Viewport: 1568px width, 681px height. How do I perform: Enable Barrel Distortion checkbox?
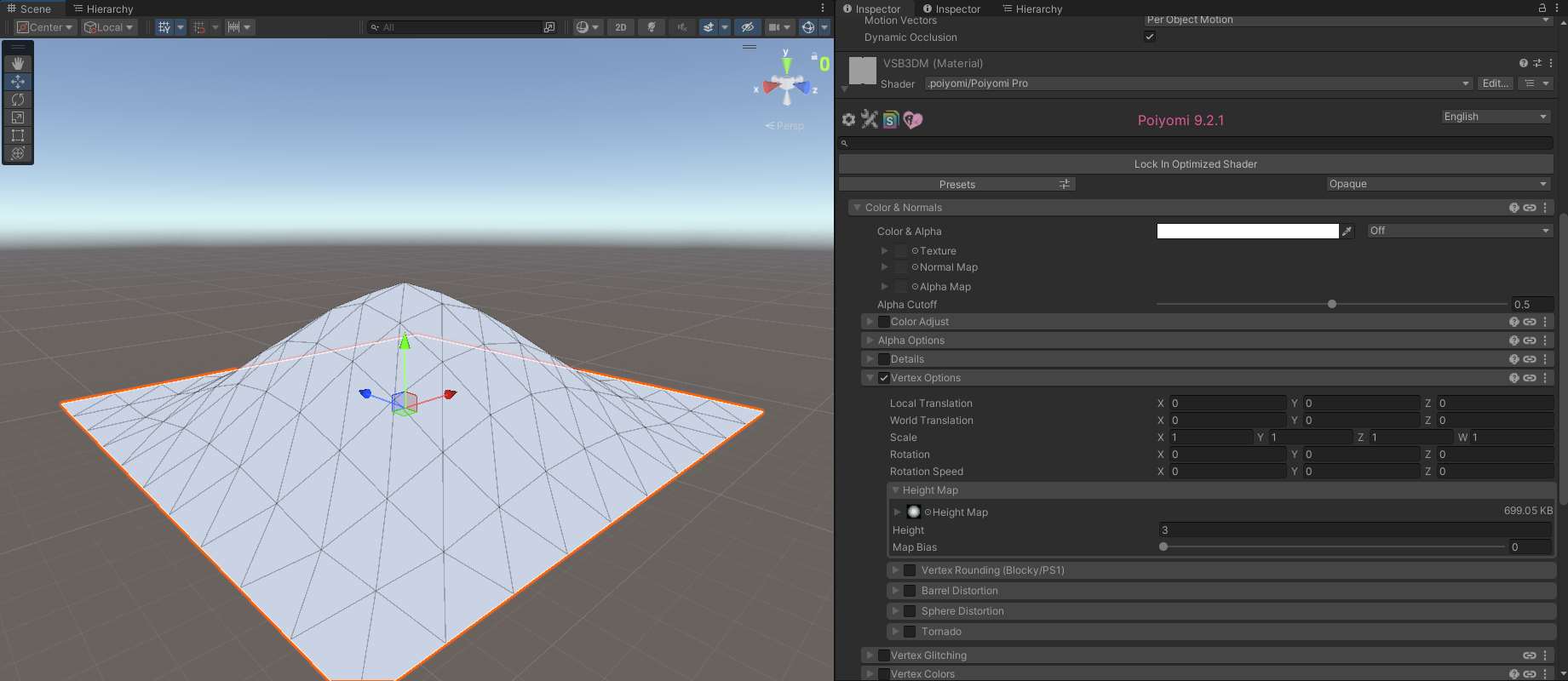click(x=910, y=591)
